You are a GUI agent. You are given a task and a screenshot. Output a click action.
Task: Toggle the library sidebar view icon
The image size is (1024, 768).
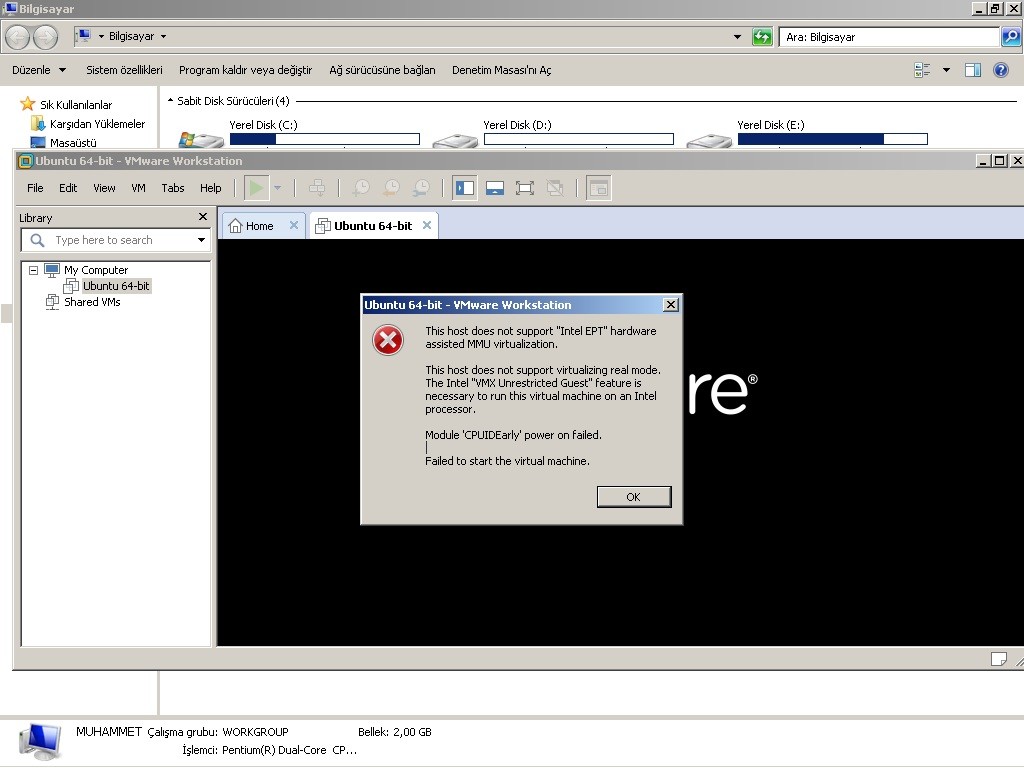464,188
